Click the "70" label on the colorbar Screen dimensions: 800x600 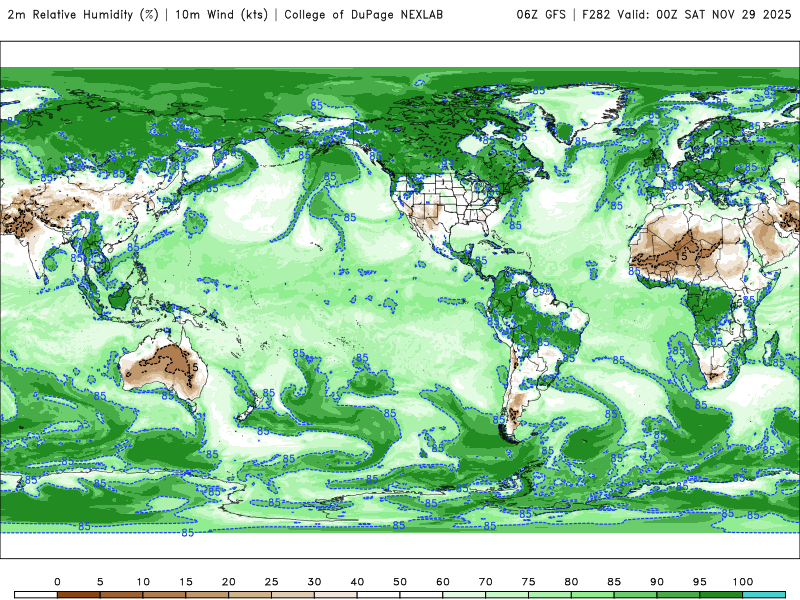(x=486, y=582)
